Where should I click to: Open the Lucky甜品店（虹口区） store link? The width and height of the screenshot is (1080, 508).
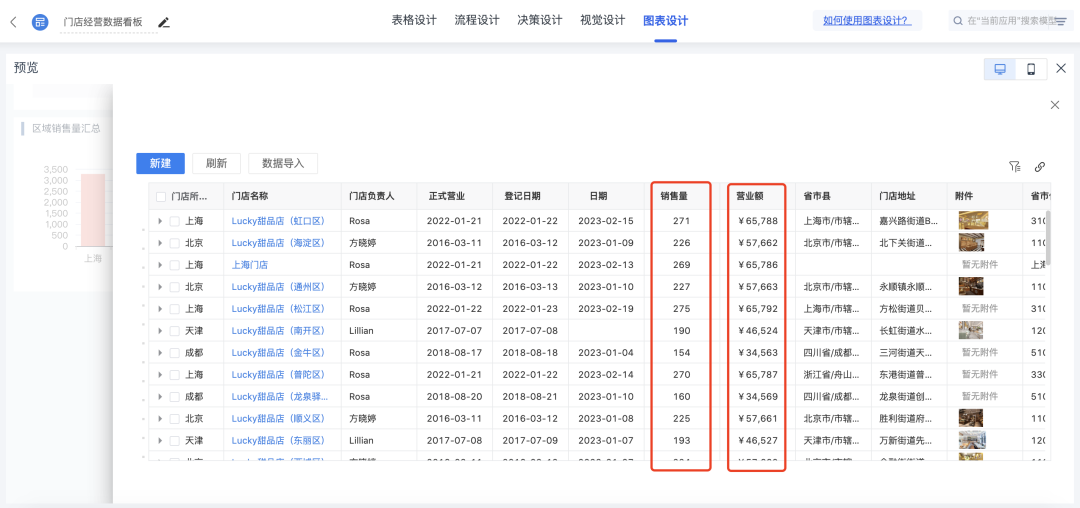pos(278,221)
